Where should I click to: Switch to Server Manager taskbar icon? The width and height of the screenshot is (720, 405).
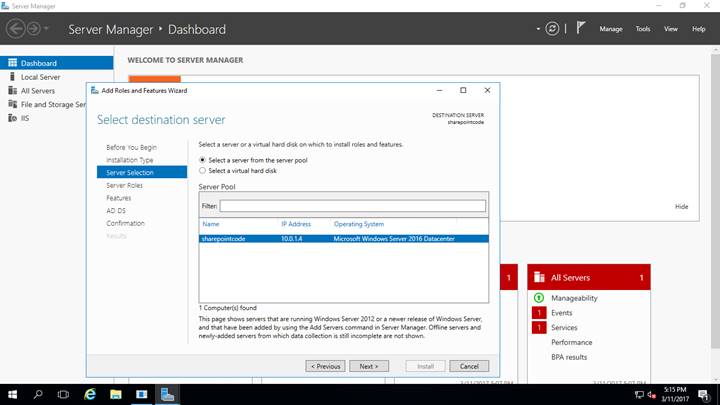(x=167, y=394)
